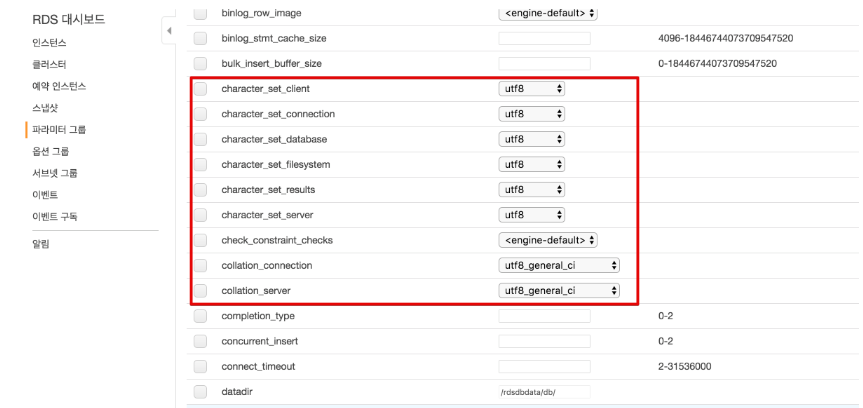863x408 pixels.
Task: Tick the character_set_server checkbox
Action: 200,215
